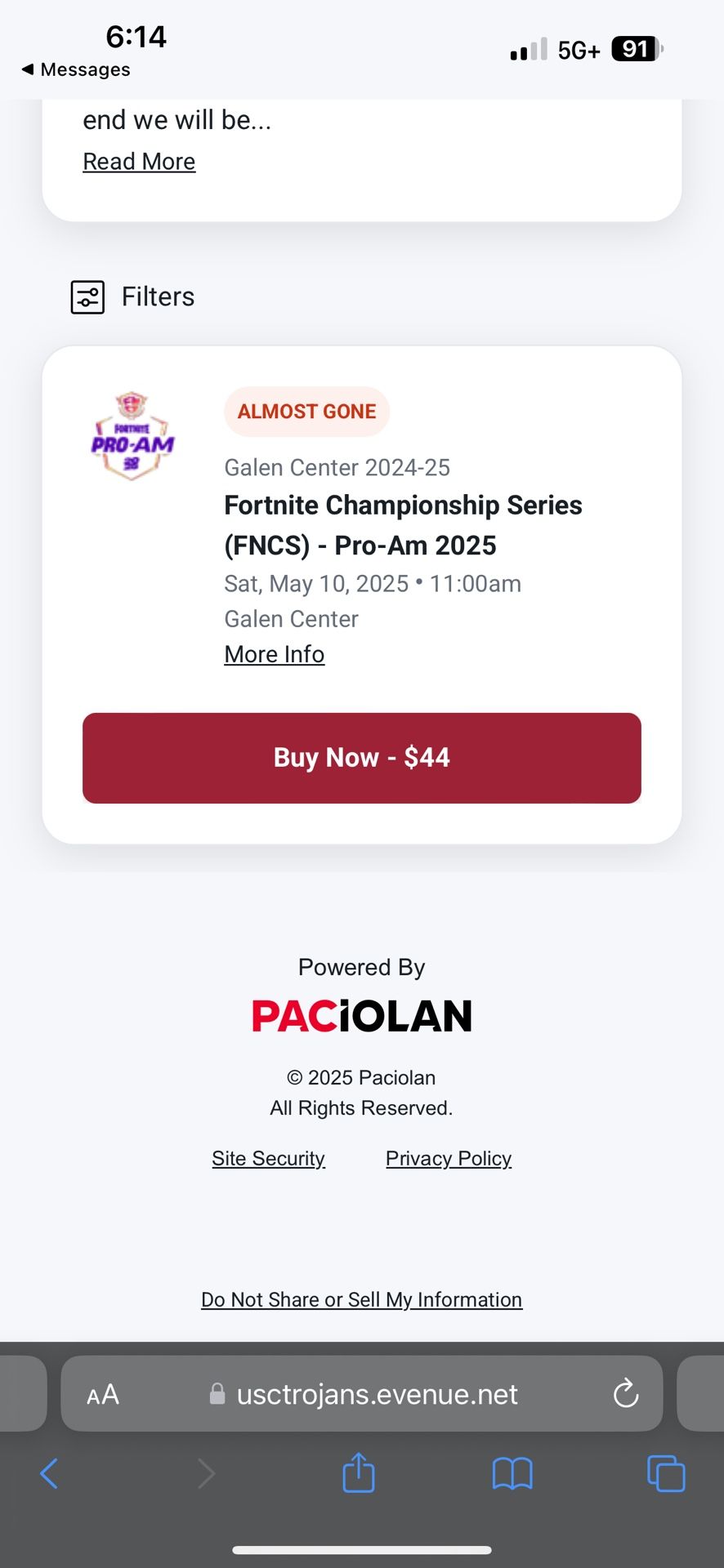724x1568 pixels.
Task: Tap the Fortnite Championship Series event title
Action: pyautogui.click(x=403, y=525)
